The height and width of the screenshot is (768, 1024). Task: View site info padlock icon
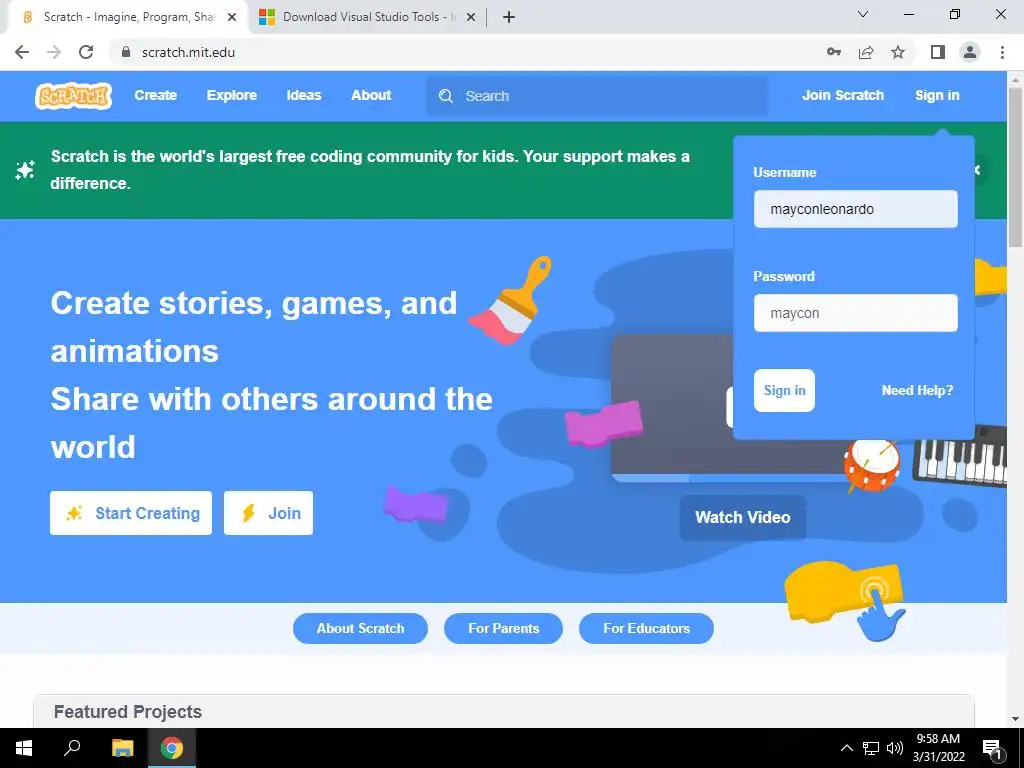126,52
